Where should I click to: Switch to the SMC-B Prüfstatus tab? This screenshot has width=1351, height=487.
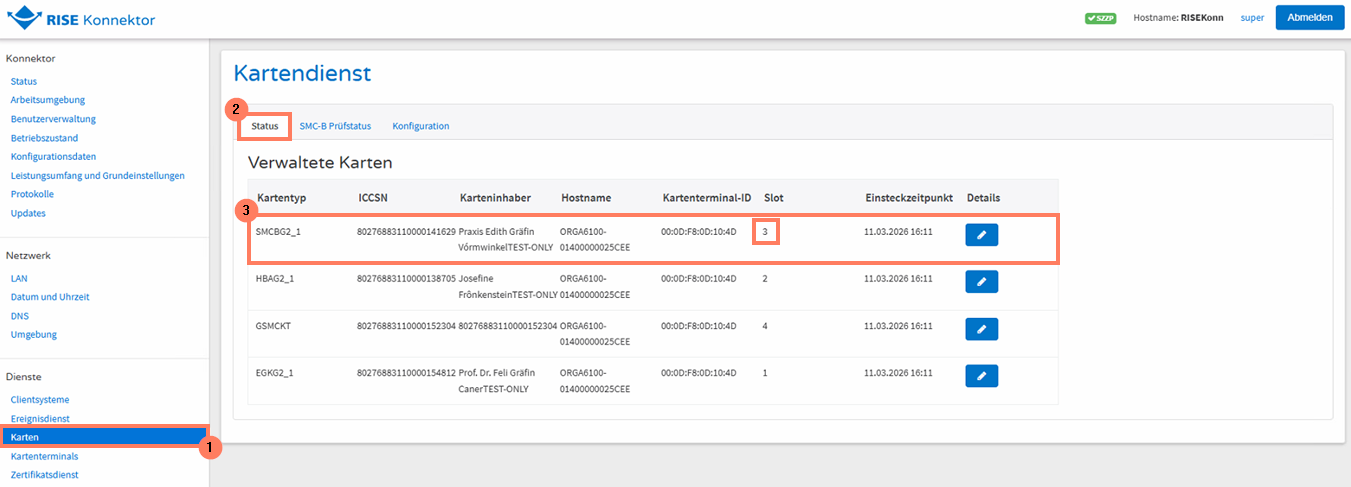click(x=335, y=126)
